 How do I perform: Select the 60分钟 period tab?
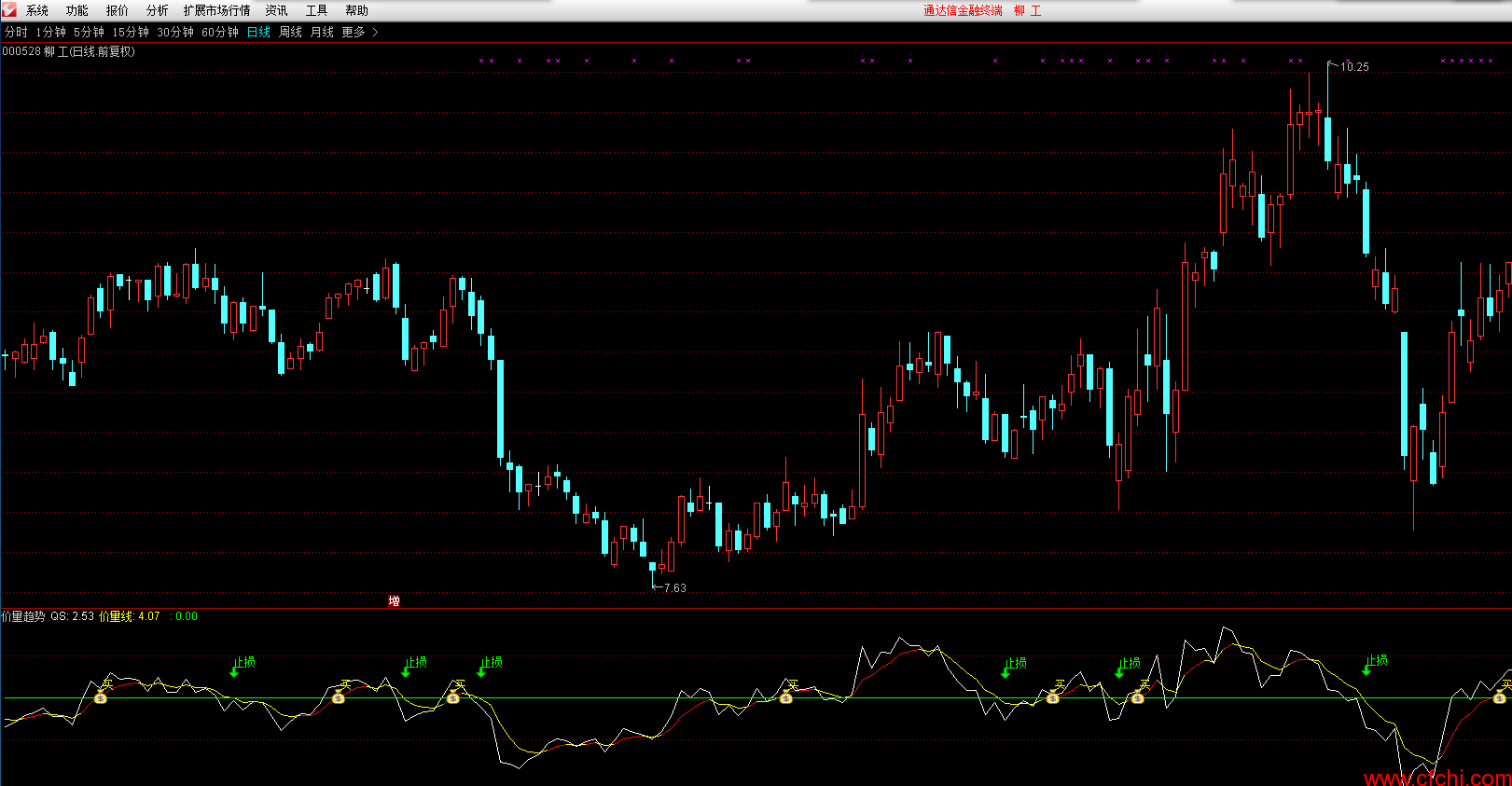pos(220,32)
